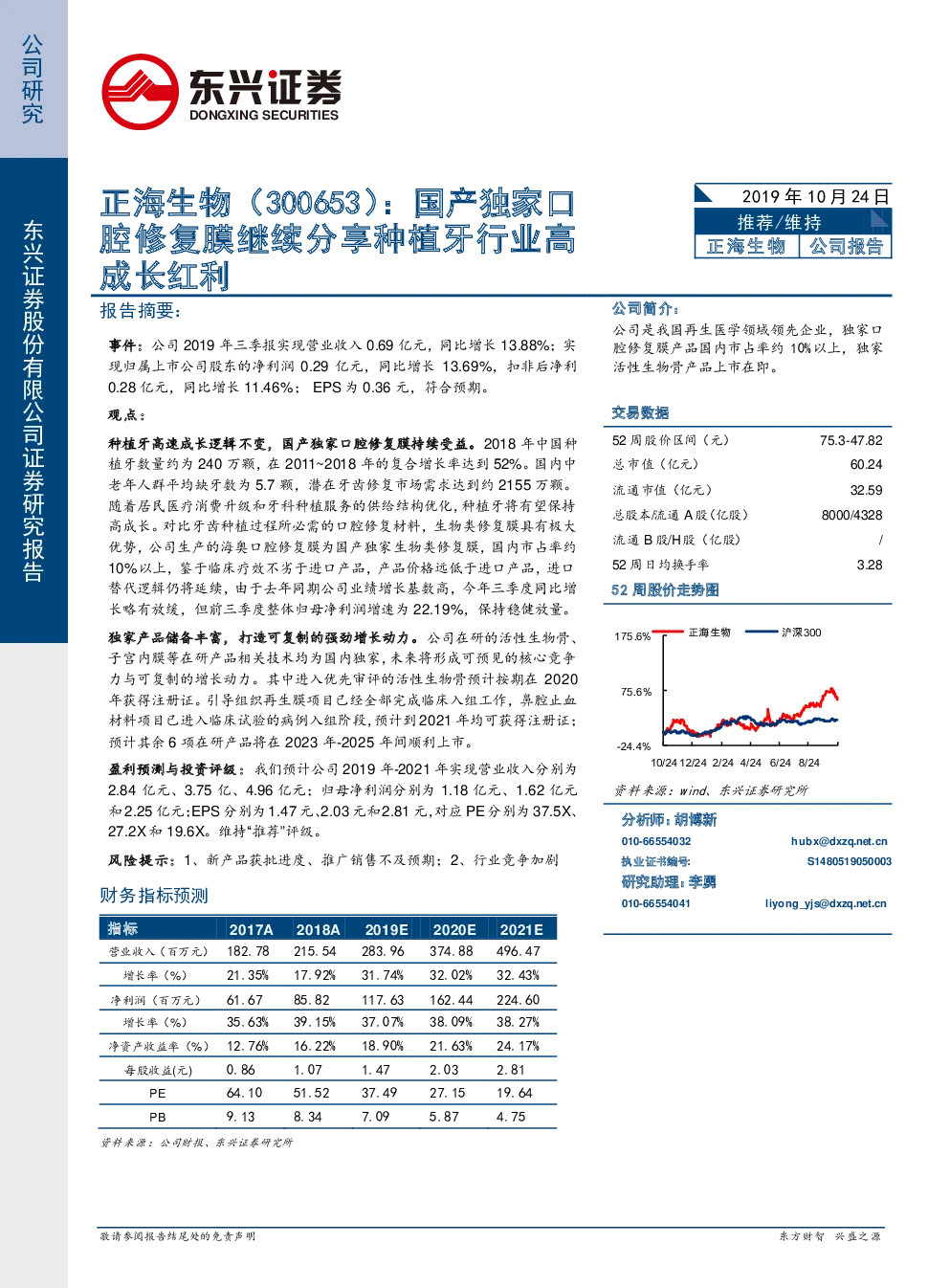Click 2017A PE value 64.10
Screen dimensions: 950x1288
pyautogui.click(x=244, y=1093)
